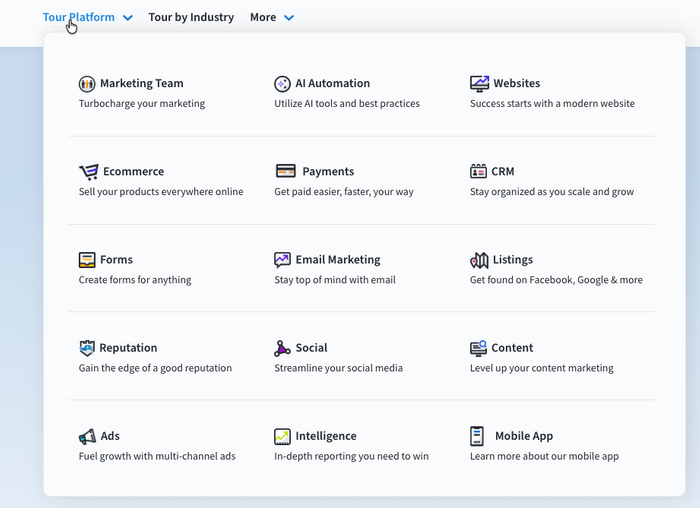Go to the Intelligence link
This screenshot has width=700, height=508.
point(326,436)
